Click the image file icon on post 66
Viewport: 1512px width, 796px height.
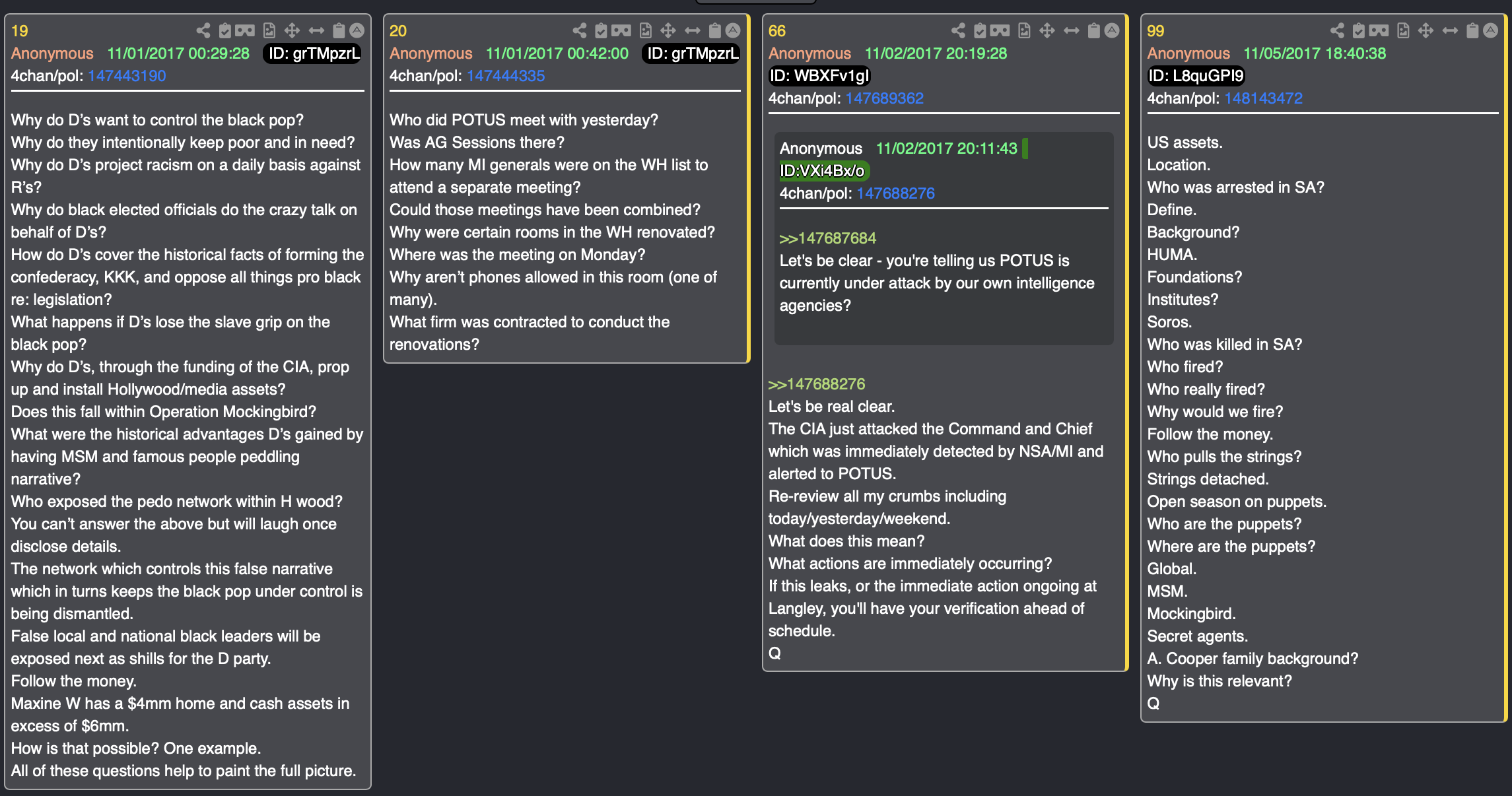click(x=1025, y=30)
